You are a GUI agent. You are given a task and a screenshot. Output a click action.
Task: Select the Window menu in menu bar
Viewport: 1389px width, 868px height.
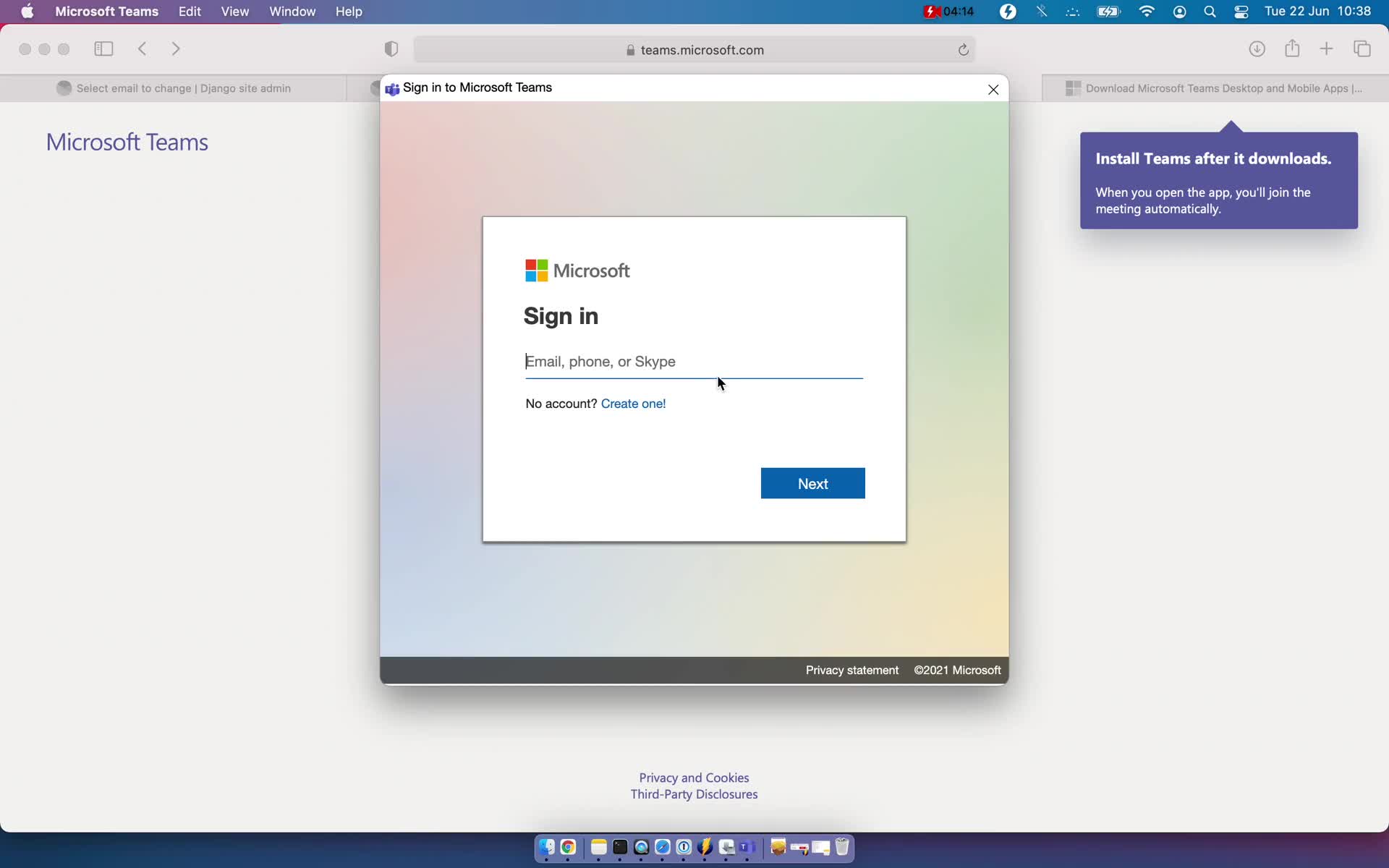tap(293, 11)
